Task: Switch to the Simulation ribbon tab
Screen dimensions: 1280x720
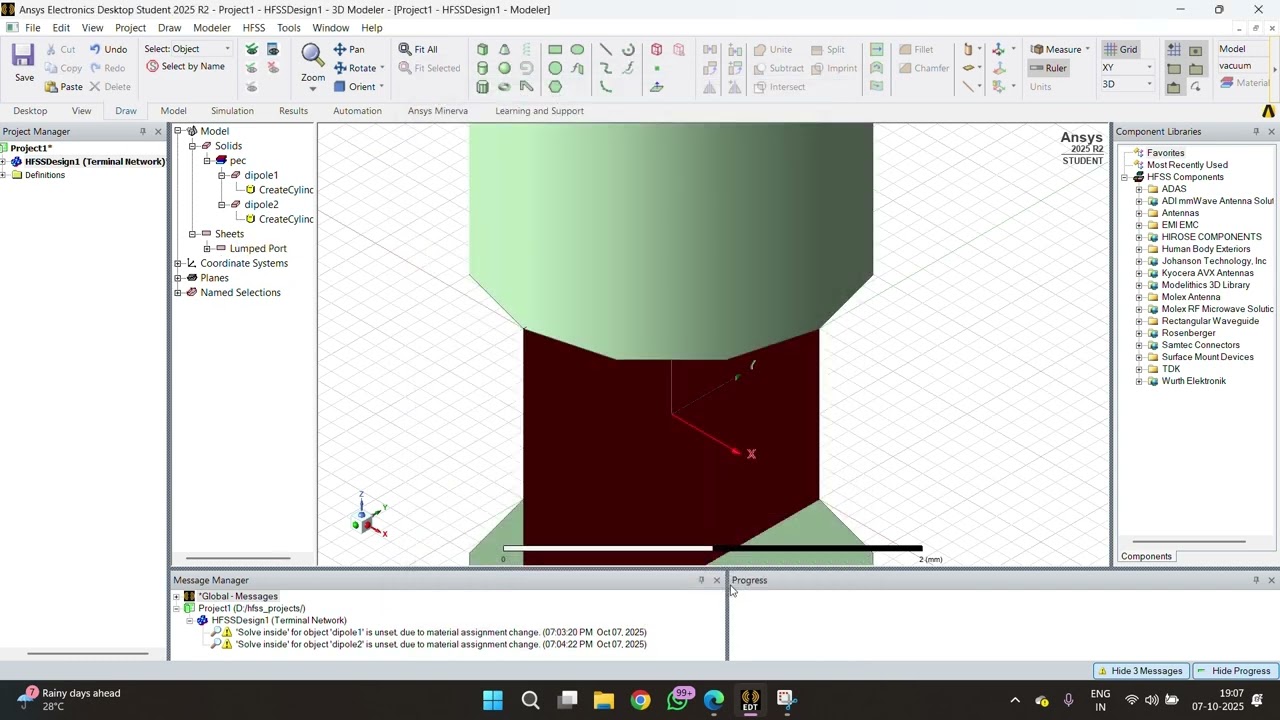Action: point(232,111)
